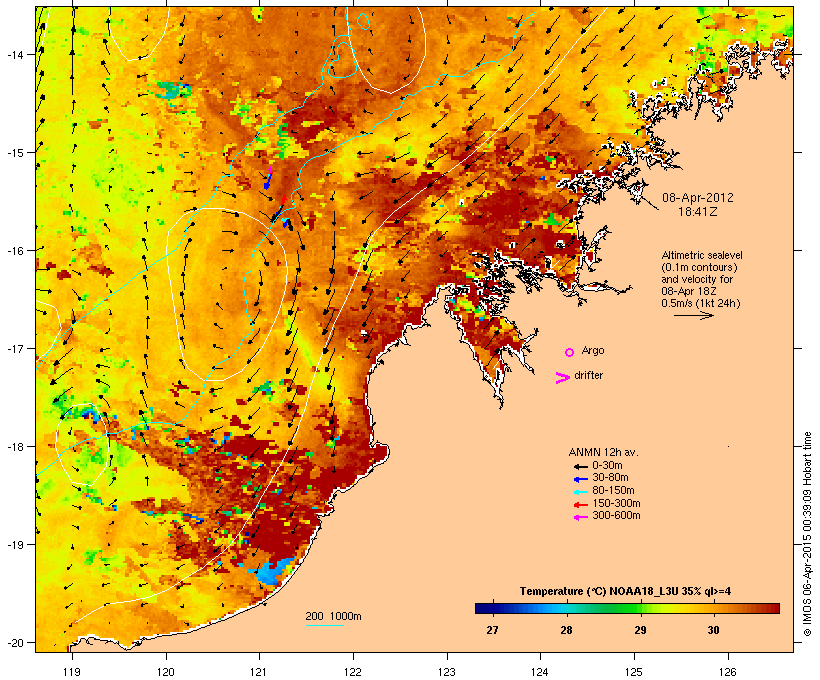Click the '150-300m' depth label
The height and width of the screenshot is (680, 820).
(616, 504)
